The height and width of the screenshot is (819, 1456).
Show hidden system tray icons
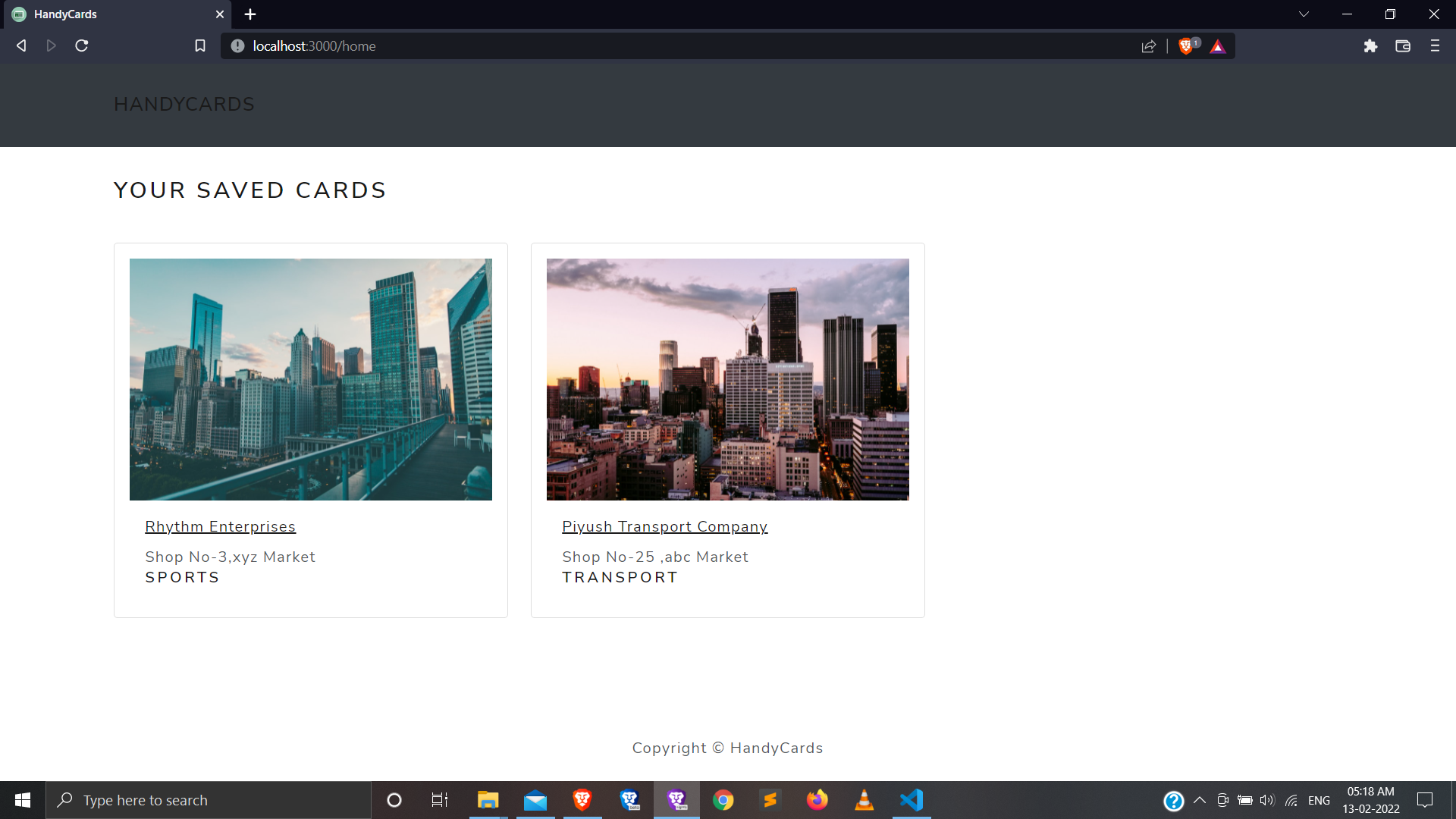pos(1200,800)
